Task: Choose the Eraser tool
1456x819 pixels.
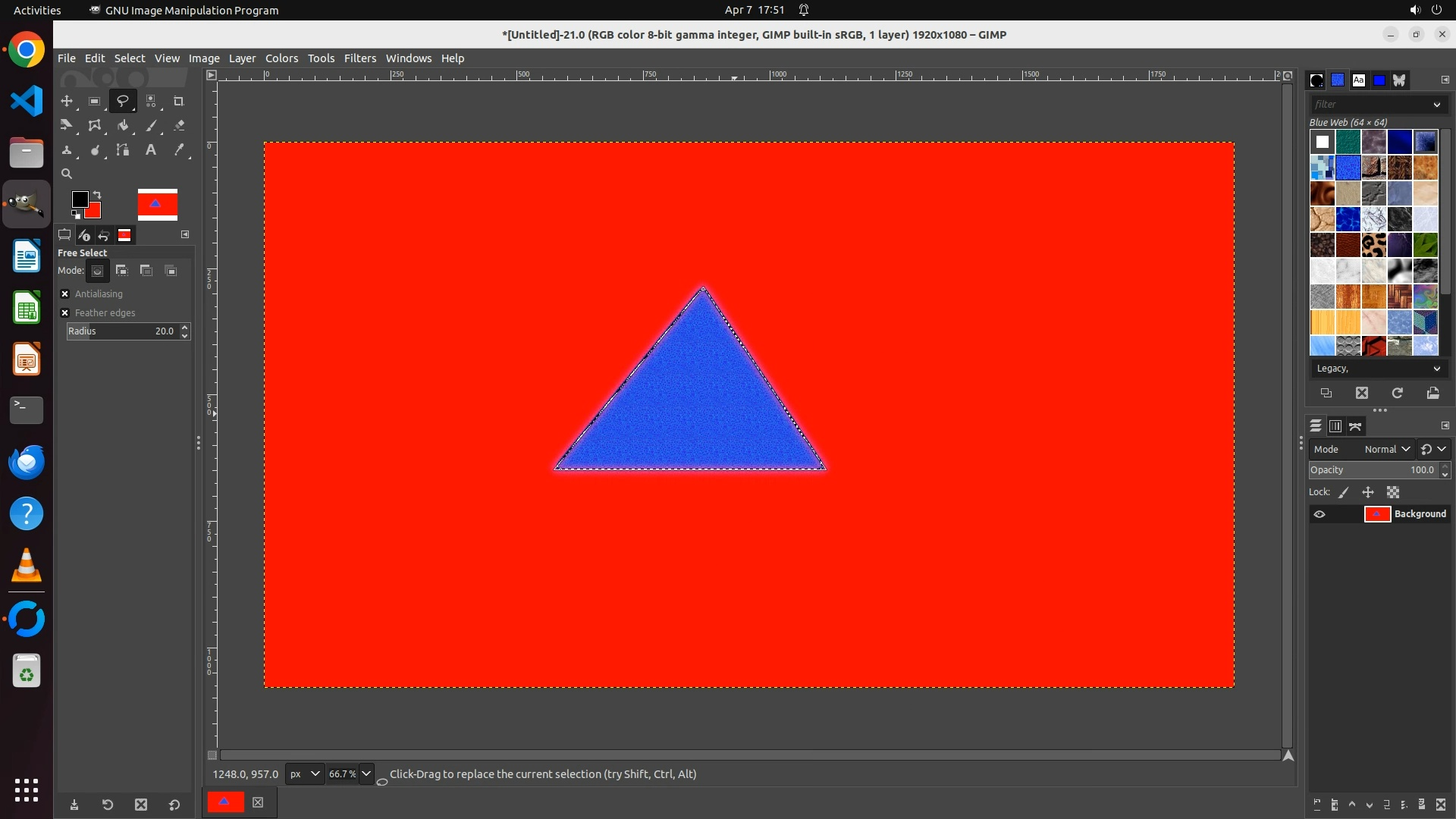Action: click(179, 126)
